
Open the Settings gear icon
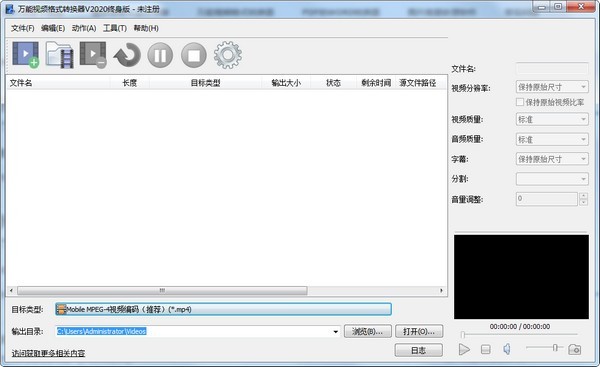[228, 55]
